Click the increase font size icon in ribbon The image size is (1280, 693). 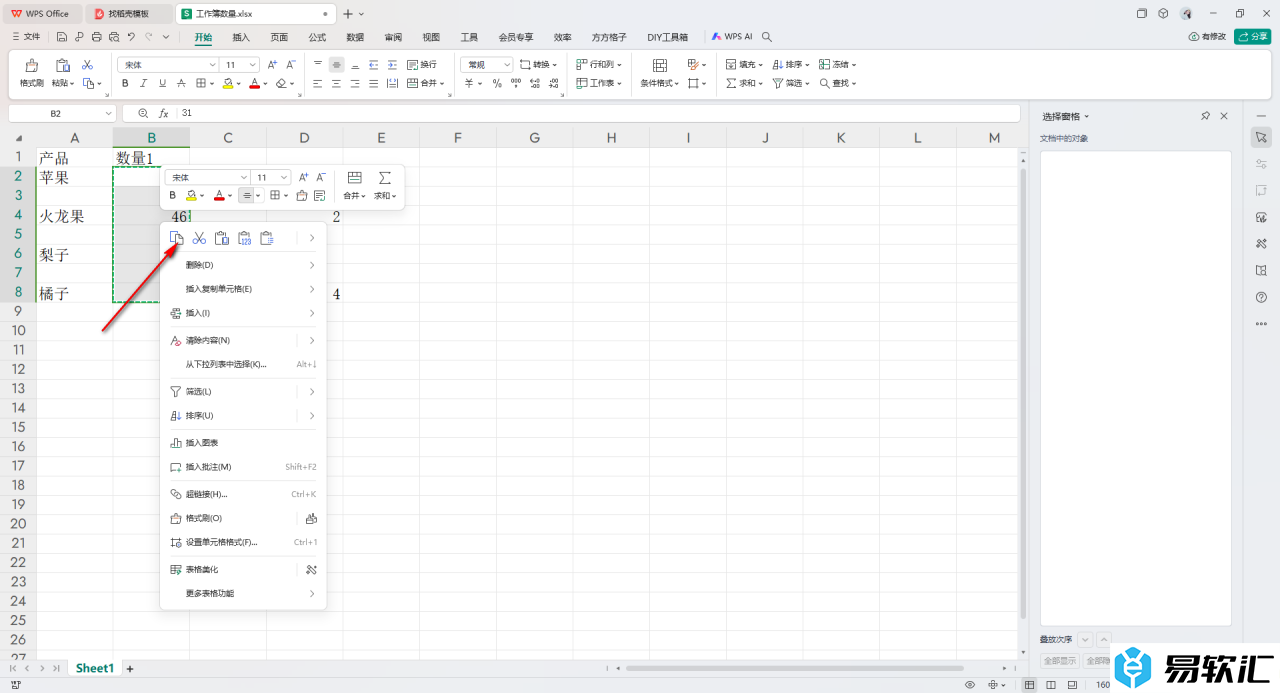tap(272, 65)
